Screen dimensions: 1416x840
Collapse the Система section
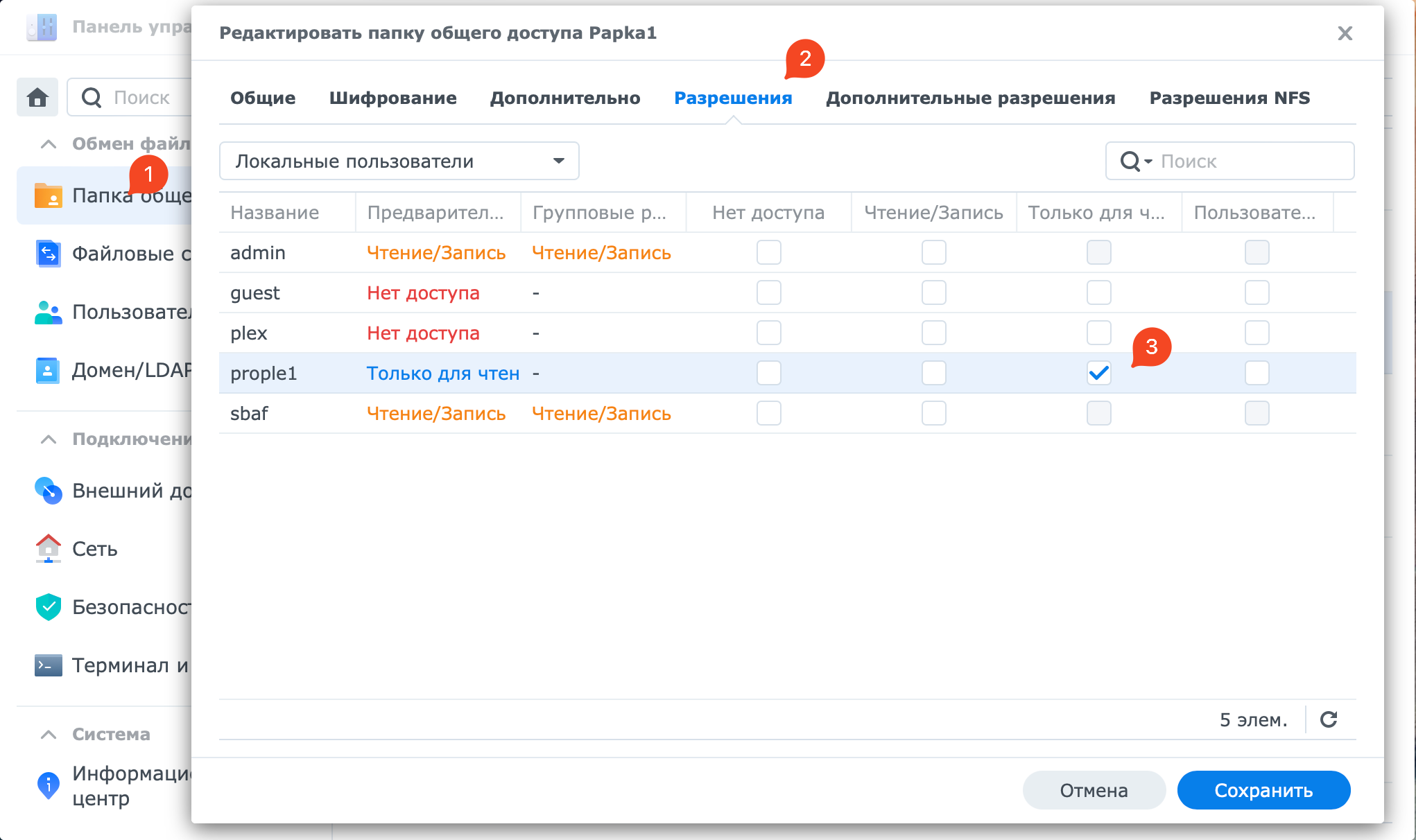[49, 735]
